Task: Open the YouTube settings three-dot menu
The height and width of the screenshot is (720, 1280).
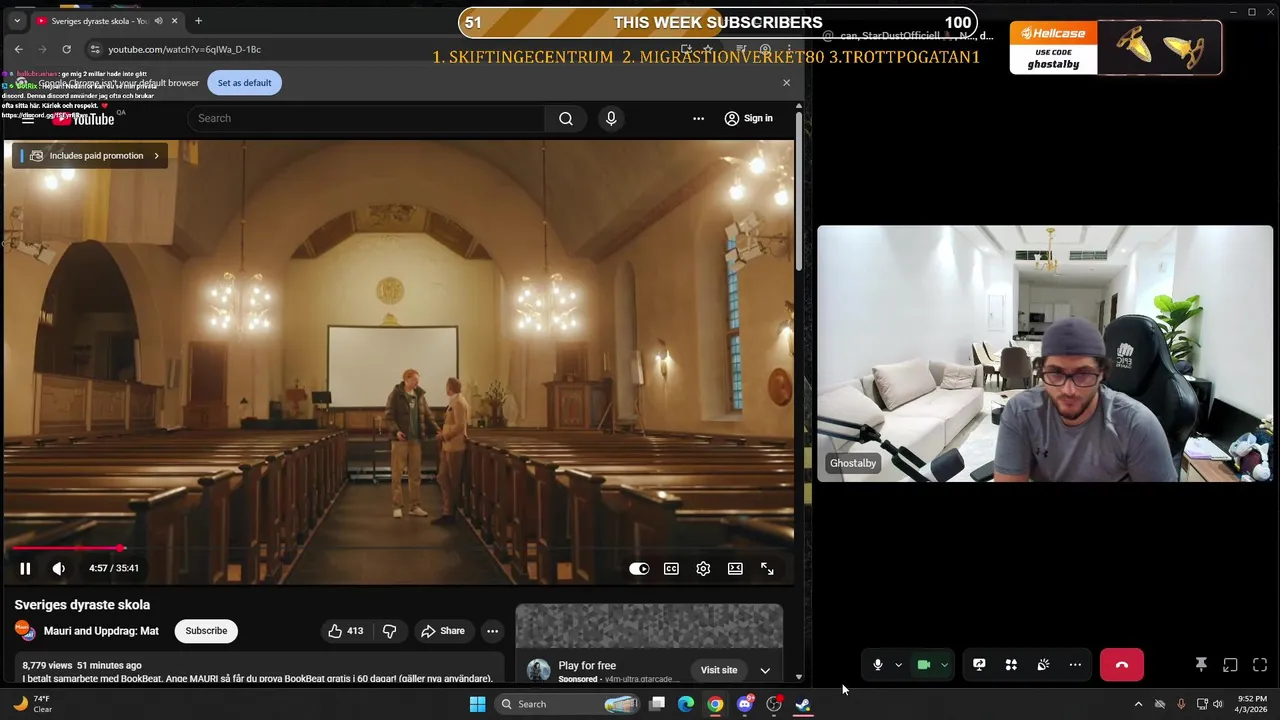Action: 698,118
